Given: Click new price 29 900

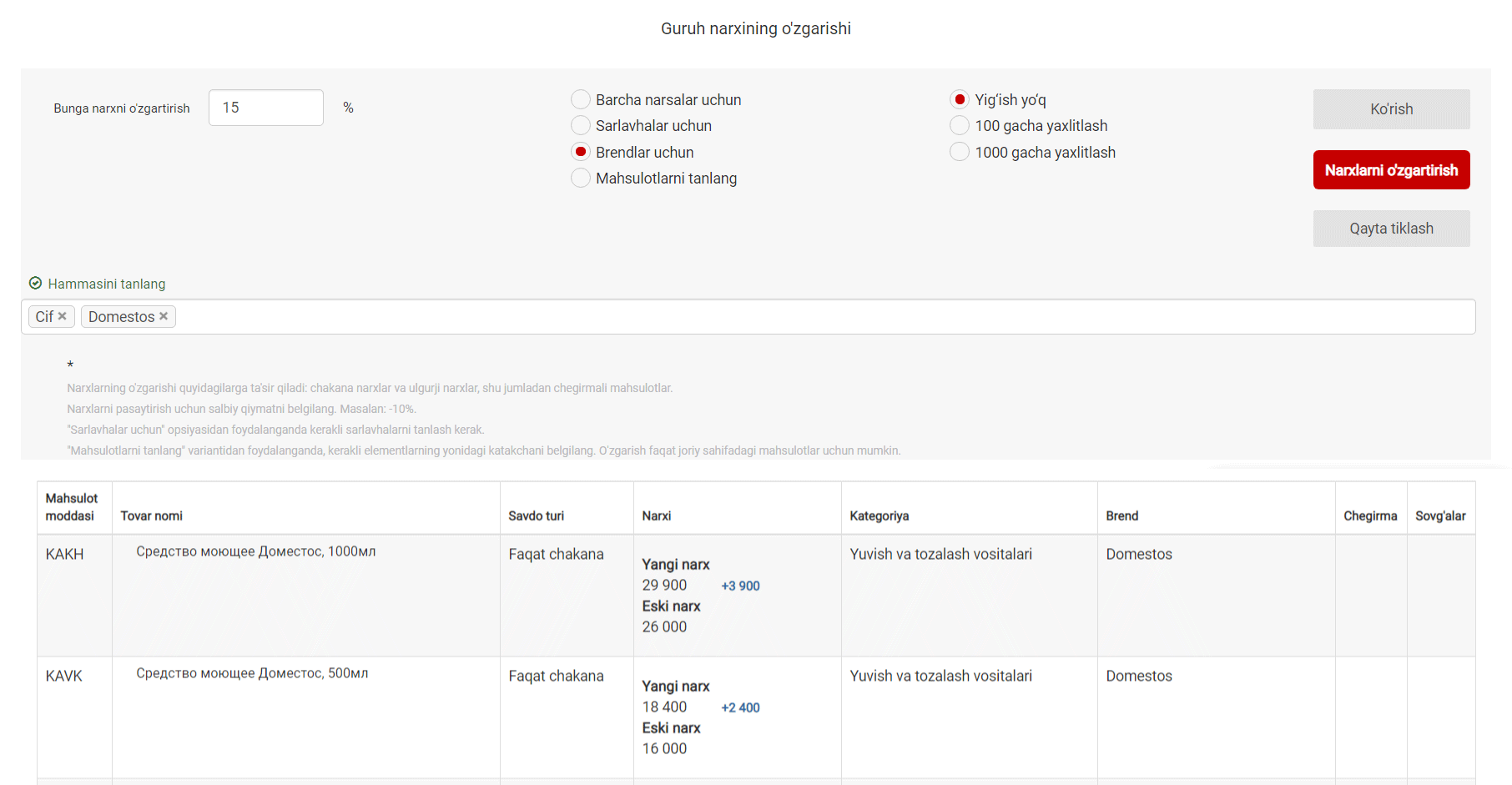Looking at the screenshot, I should 664,585.
